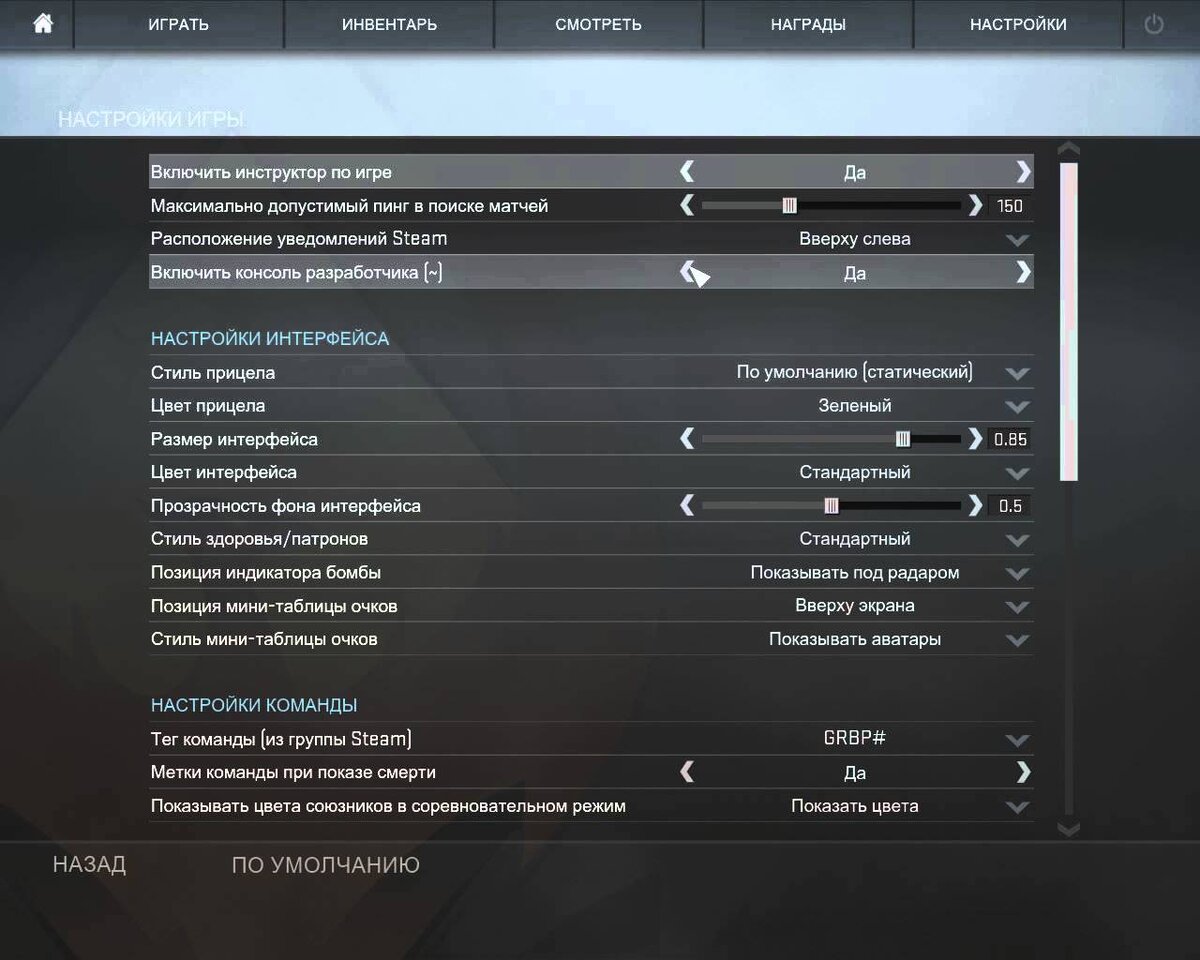
Task: Expand the Стиль прицела dropdown
Action: [x=1017, y=374]
